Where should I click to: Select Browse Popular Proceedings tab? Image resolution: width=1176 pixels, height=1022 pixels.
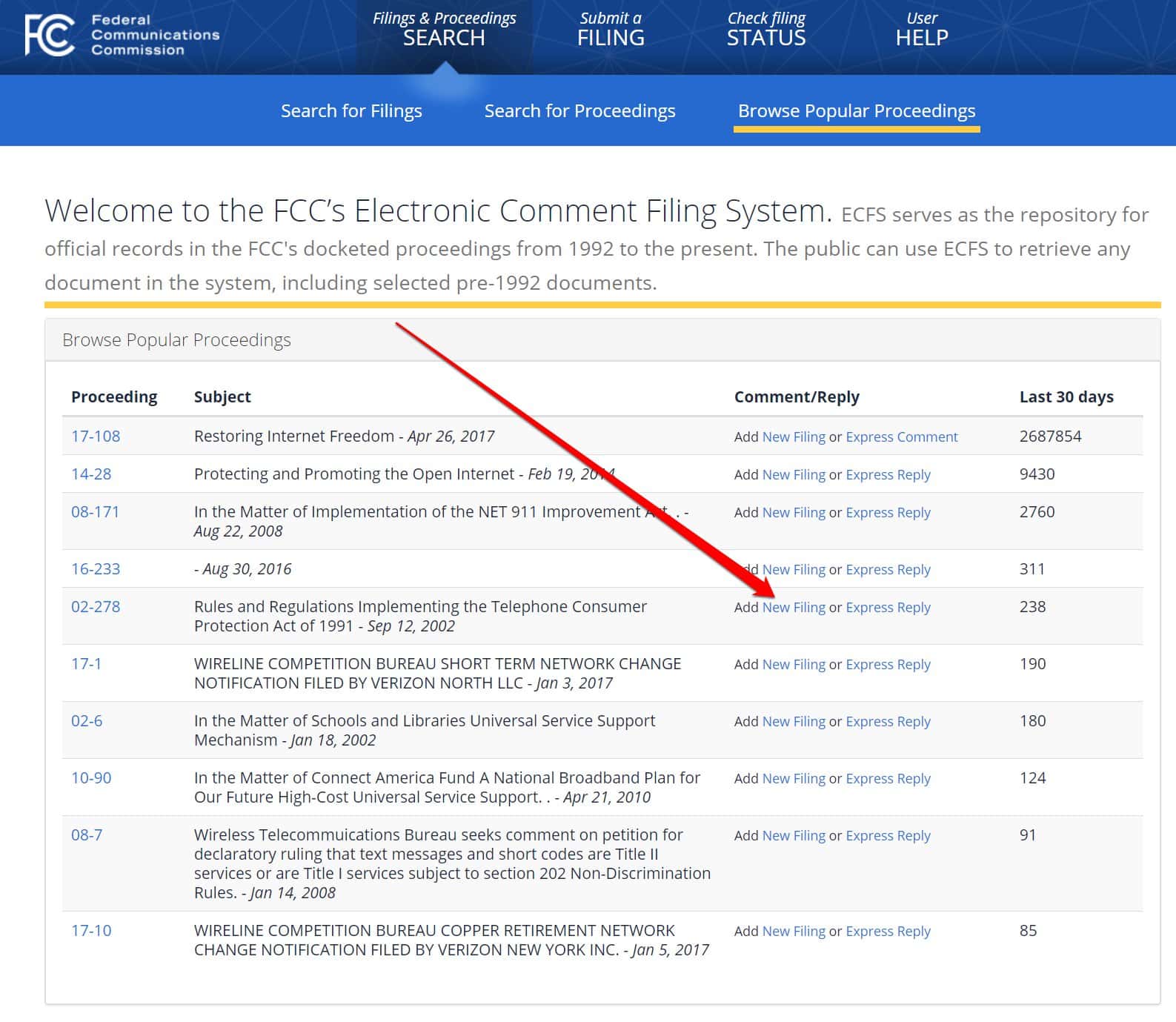pos(857,111)
